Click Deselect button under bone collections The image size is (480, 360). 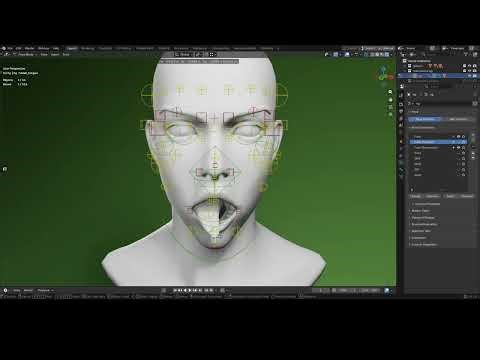[467, 196]
